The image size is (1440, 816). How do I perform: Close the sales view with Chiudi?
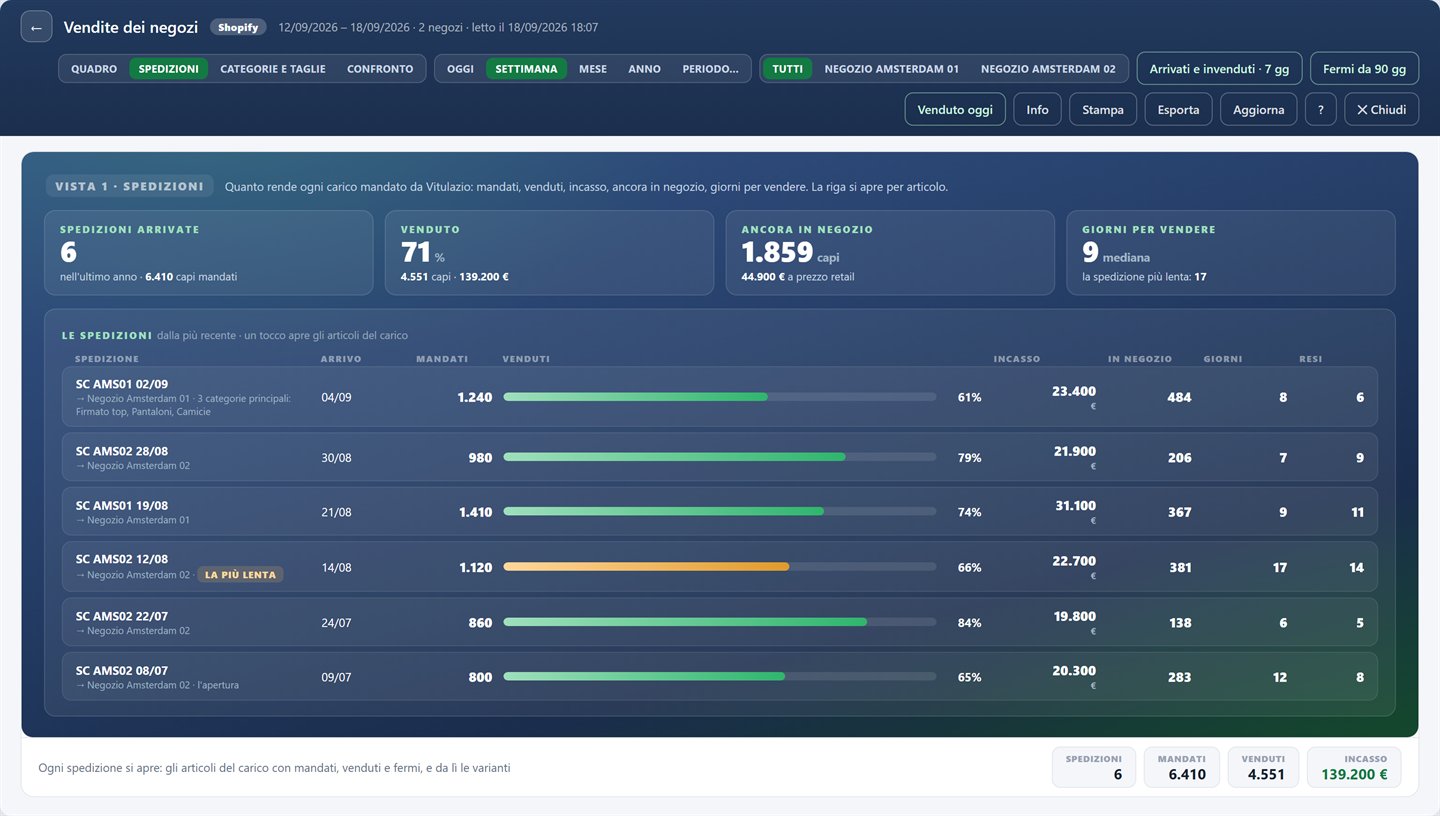point(1381,110)
